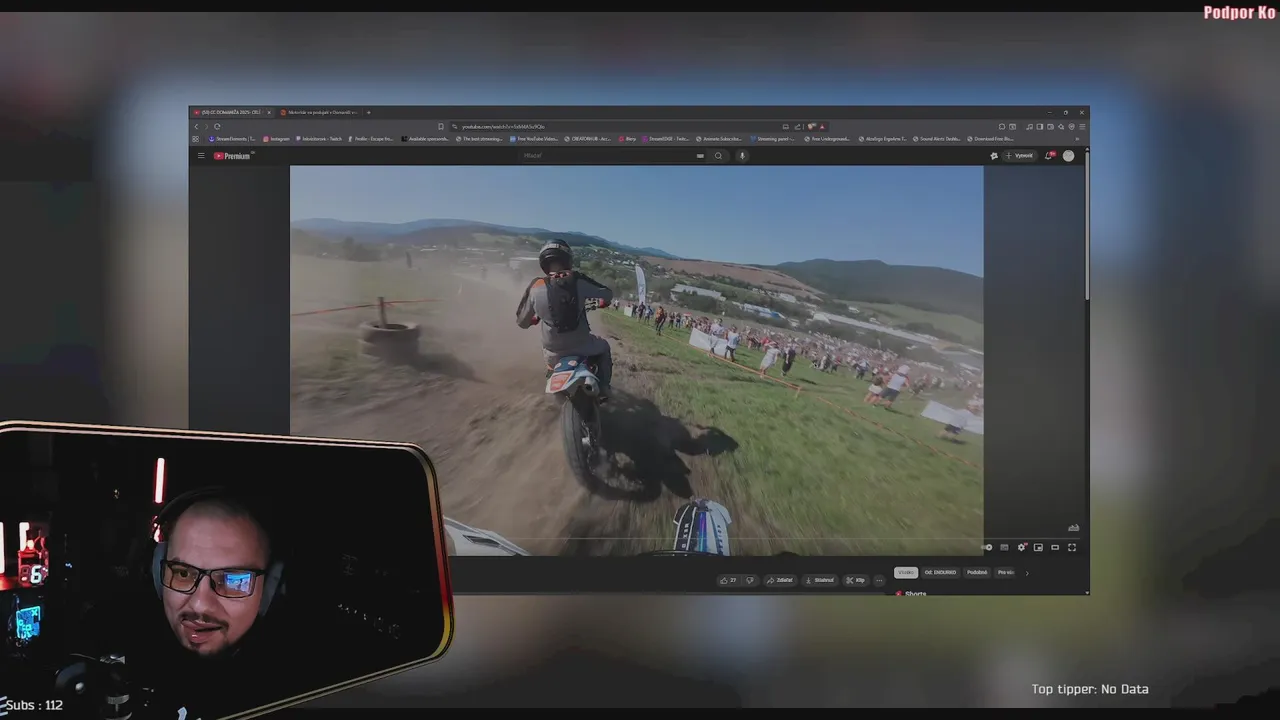Open the Blerp bookmark
Screen dimensions: 1280x720
tap(626, 139)
